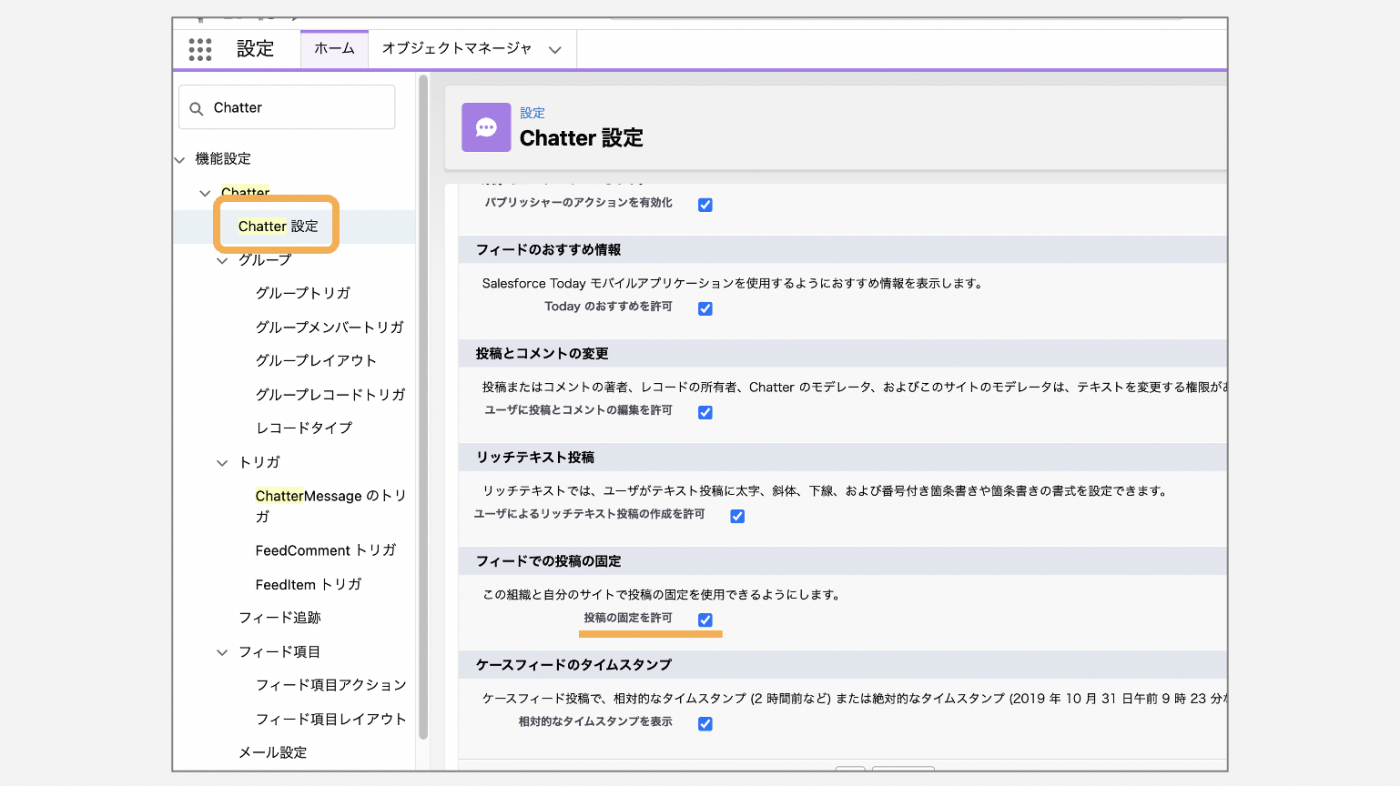Click the 投稿とコメントの変更 section header
The height and width of the screenshot is (786, 1400).
point(843,354)
